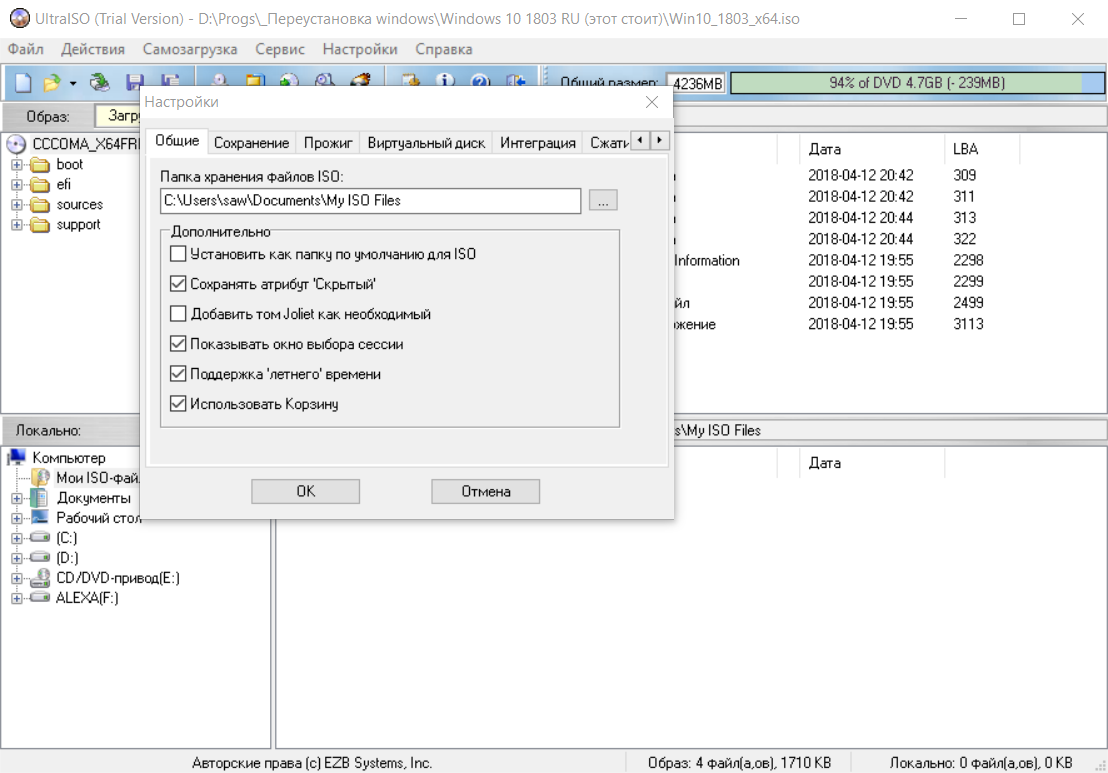Open the Файл menu
Screen dimensions: 1108x773
[25, 49]
